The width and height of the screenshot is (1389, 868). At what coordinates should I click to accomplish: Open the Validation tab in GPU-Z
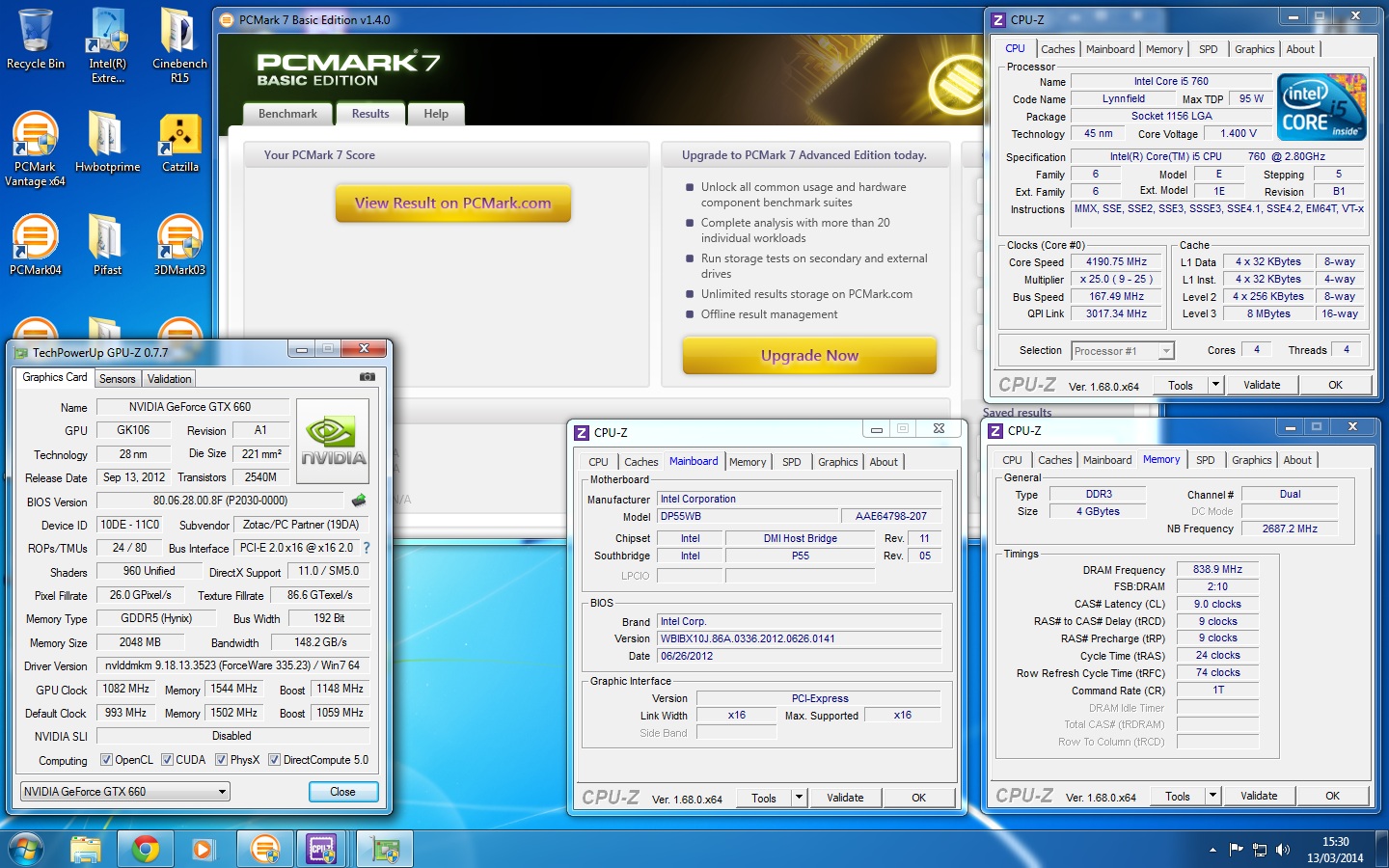click(x=170, y=379)
